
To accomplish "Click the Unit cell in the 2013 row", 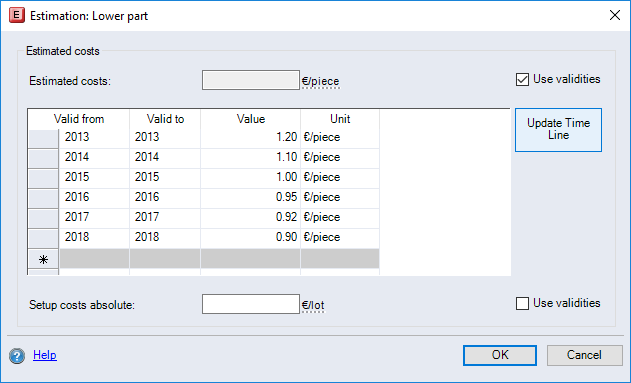I will click(340, 139).
